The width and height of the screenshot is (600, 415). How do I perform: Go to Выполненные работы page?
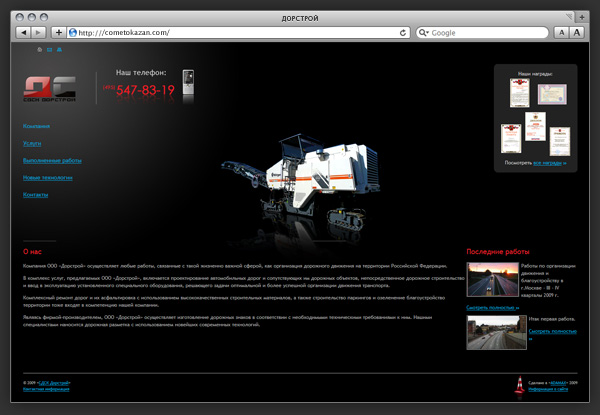51,160
